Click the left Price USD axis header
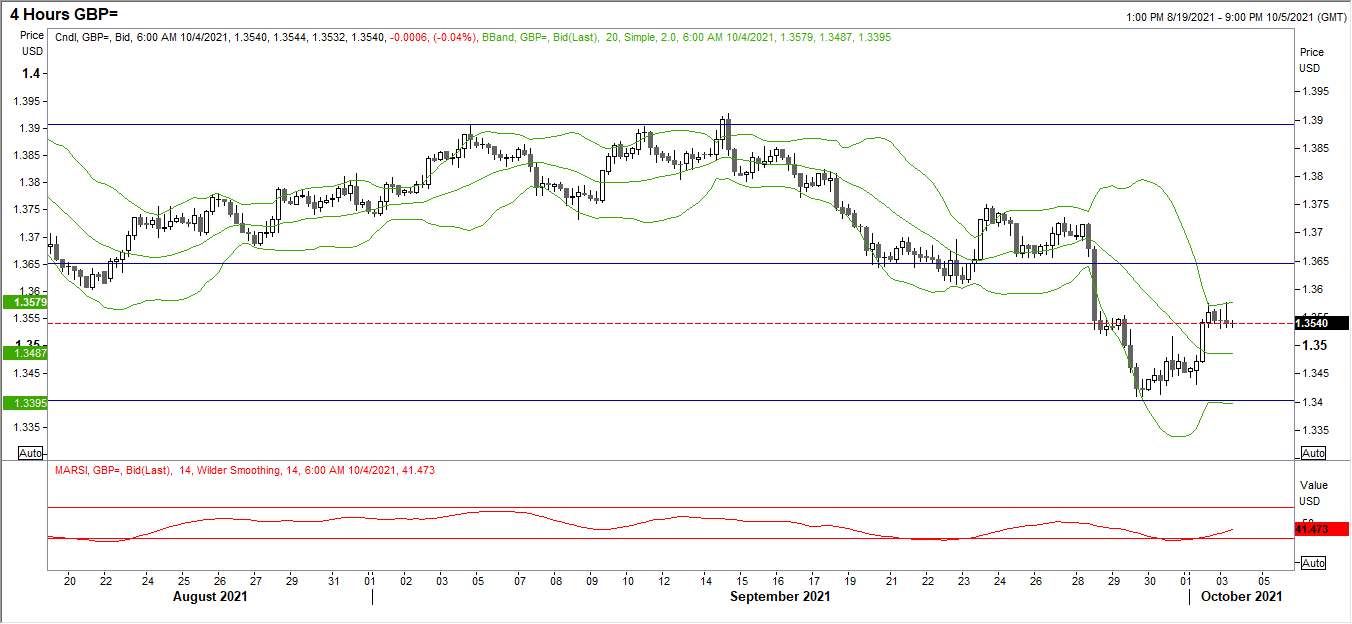This screenshot has height=624, width=1352. pos(32,42)
